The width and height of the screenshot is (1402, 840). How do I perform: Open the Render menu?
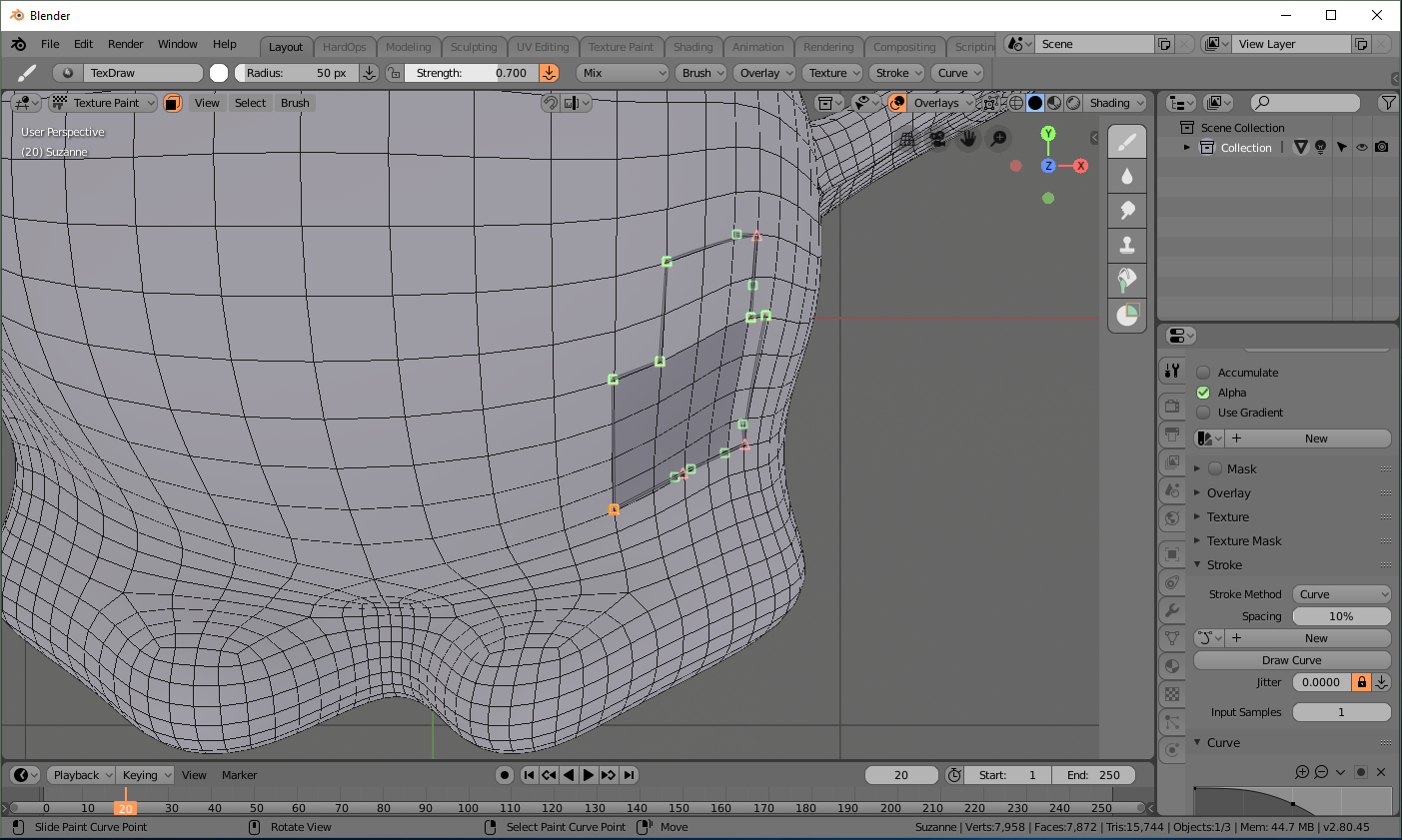[x=126, y=44]
